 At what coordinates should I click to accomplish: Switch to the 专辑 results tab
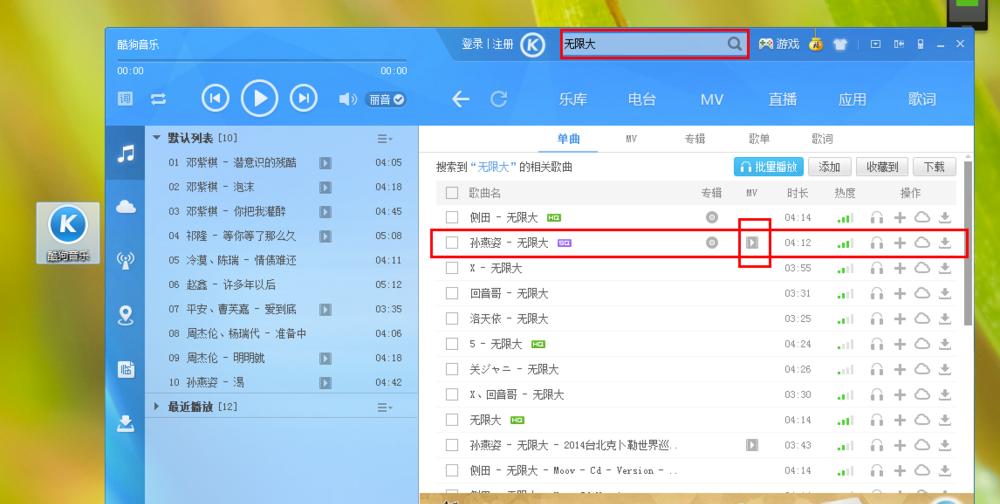(695, 138)
